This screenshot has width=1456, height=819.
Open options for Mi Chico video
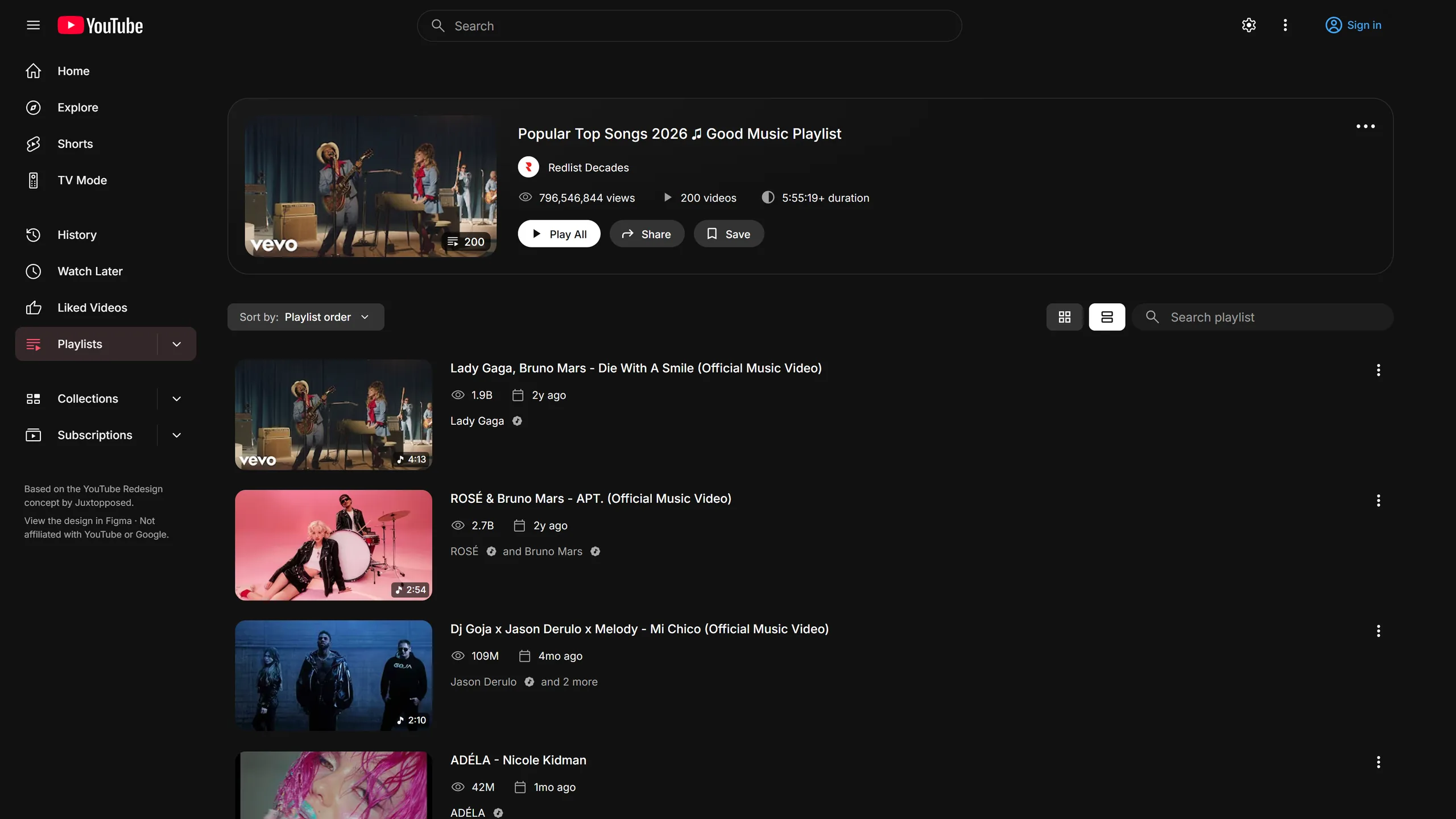[x=1378, y=631]
